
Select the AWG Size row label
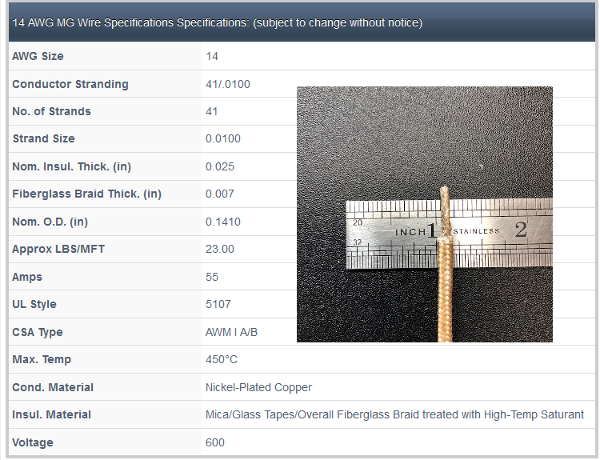(38, 56)
